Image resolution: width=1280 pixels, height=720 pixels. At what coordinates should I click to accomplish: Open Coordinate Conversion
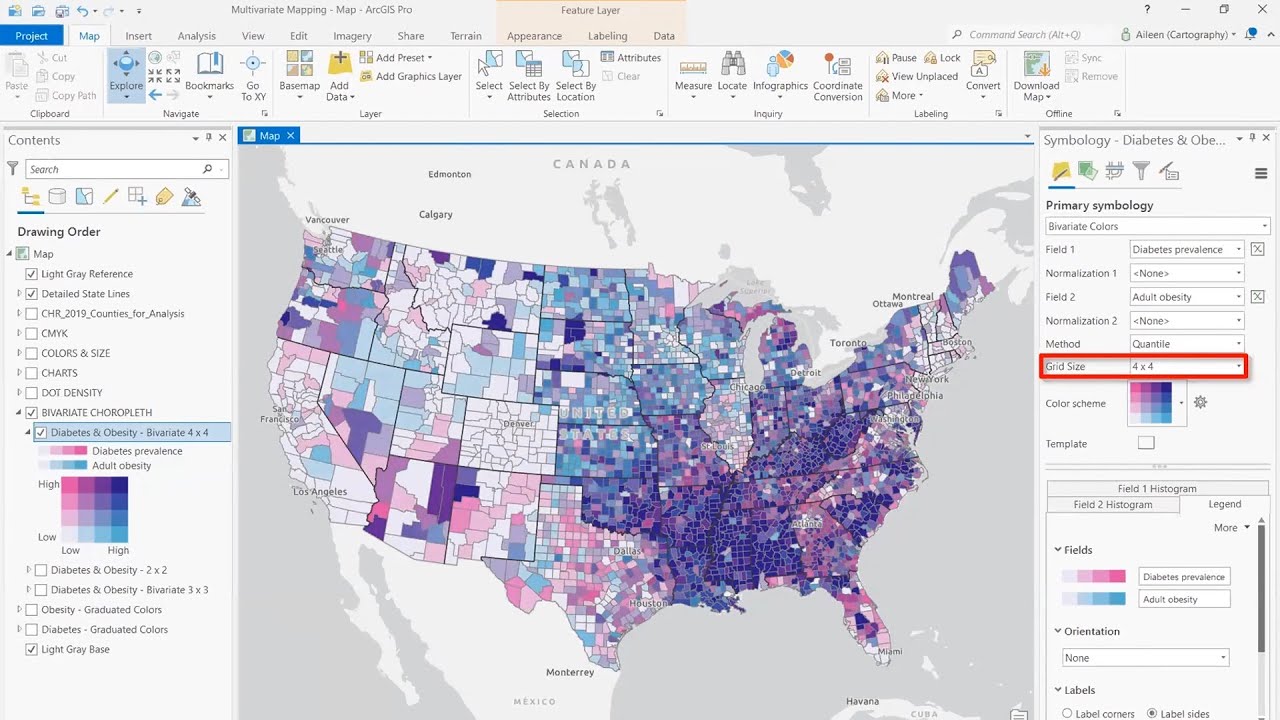tap(838, 75)
